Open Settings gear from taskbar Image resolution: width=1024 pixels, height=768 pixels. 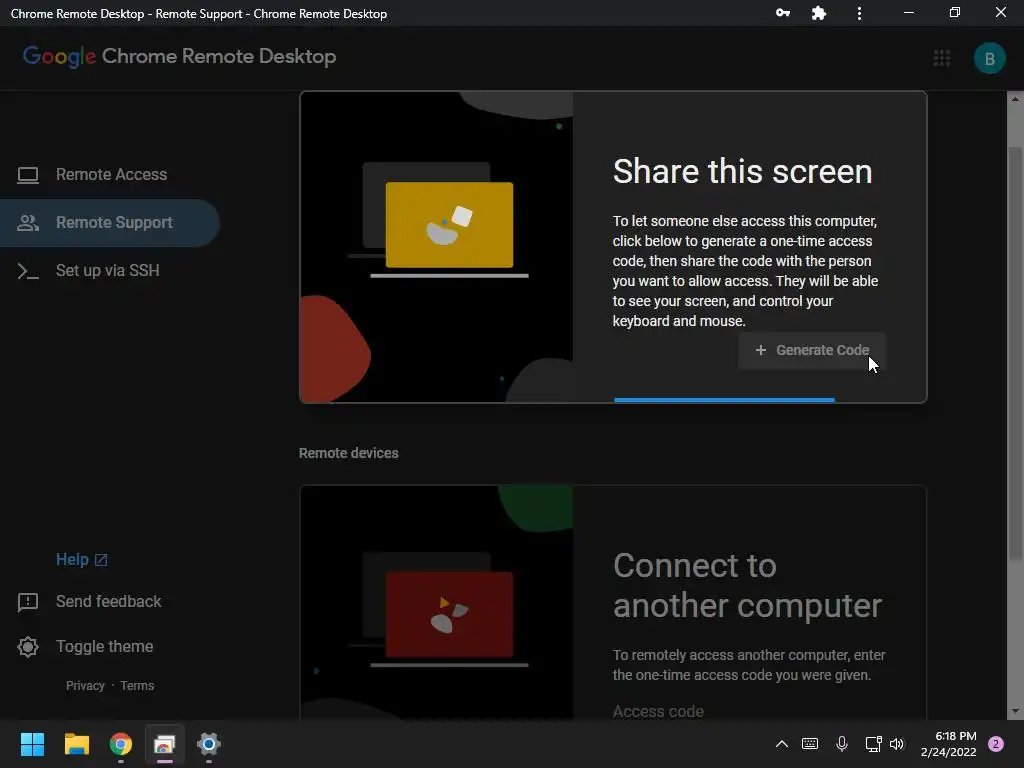click(x=209, y=744)
